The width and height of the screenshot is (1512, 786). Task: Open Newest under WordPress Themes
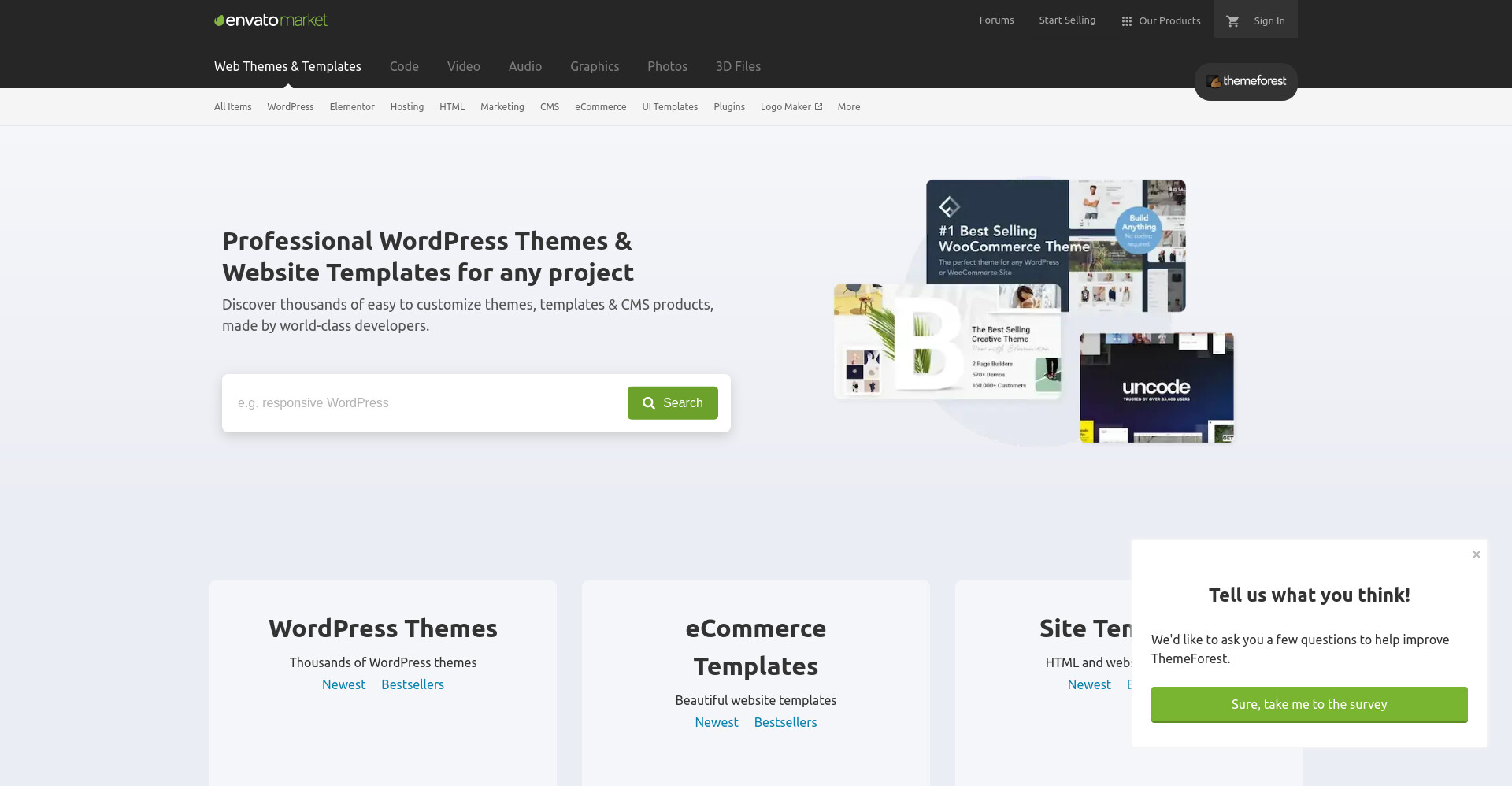343,685
